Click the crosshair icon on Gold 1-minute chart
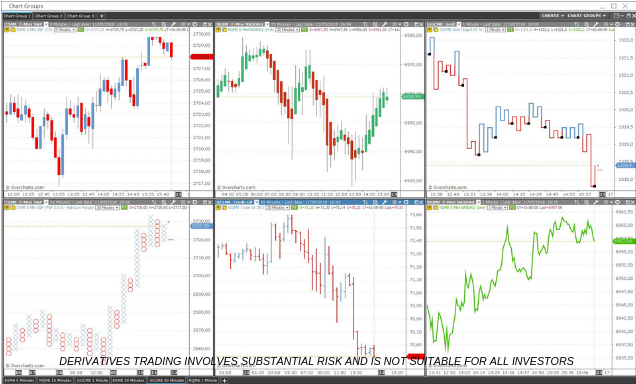This screenshot has width=636, height=384. click(x=618, y=24)
